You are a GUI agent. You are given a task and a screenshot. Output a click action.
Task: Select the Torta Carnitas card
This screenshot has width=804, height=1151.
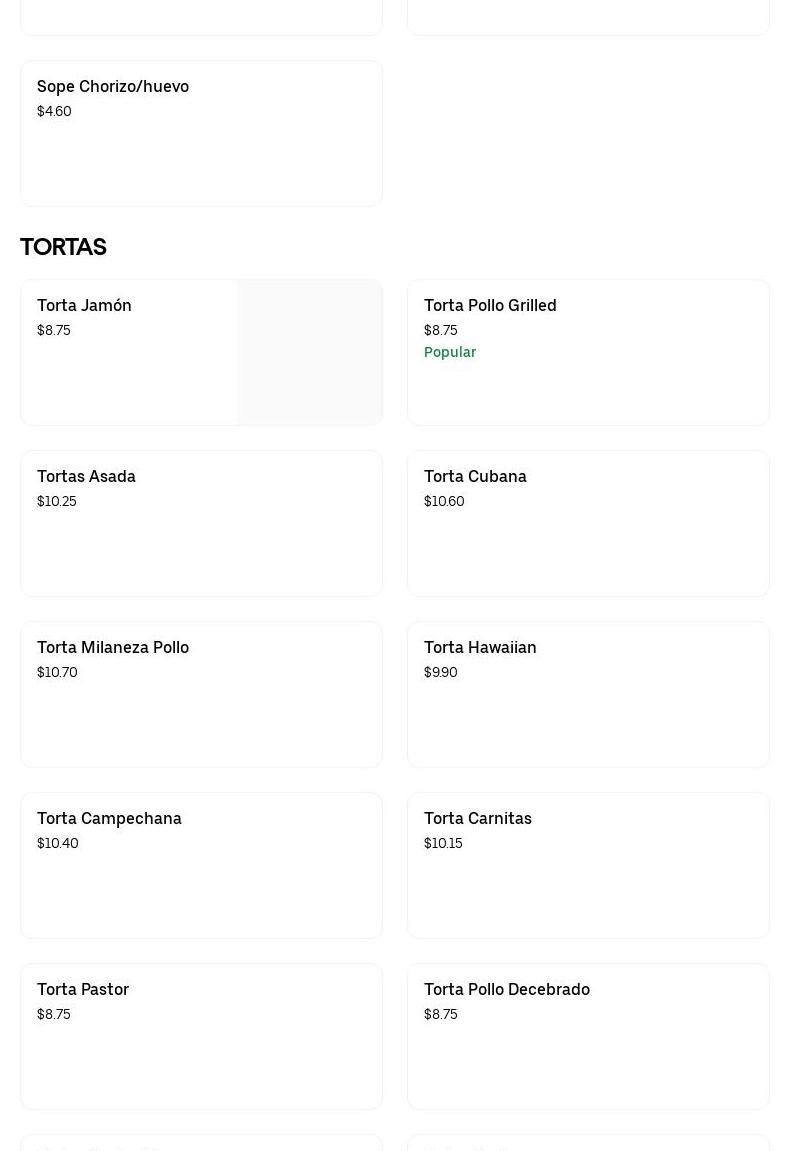(x=588, y=865)
